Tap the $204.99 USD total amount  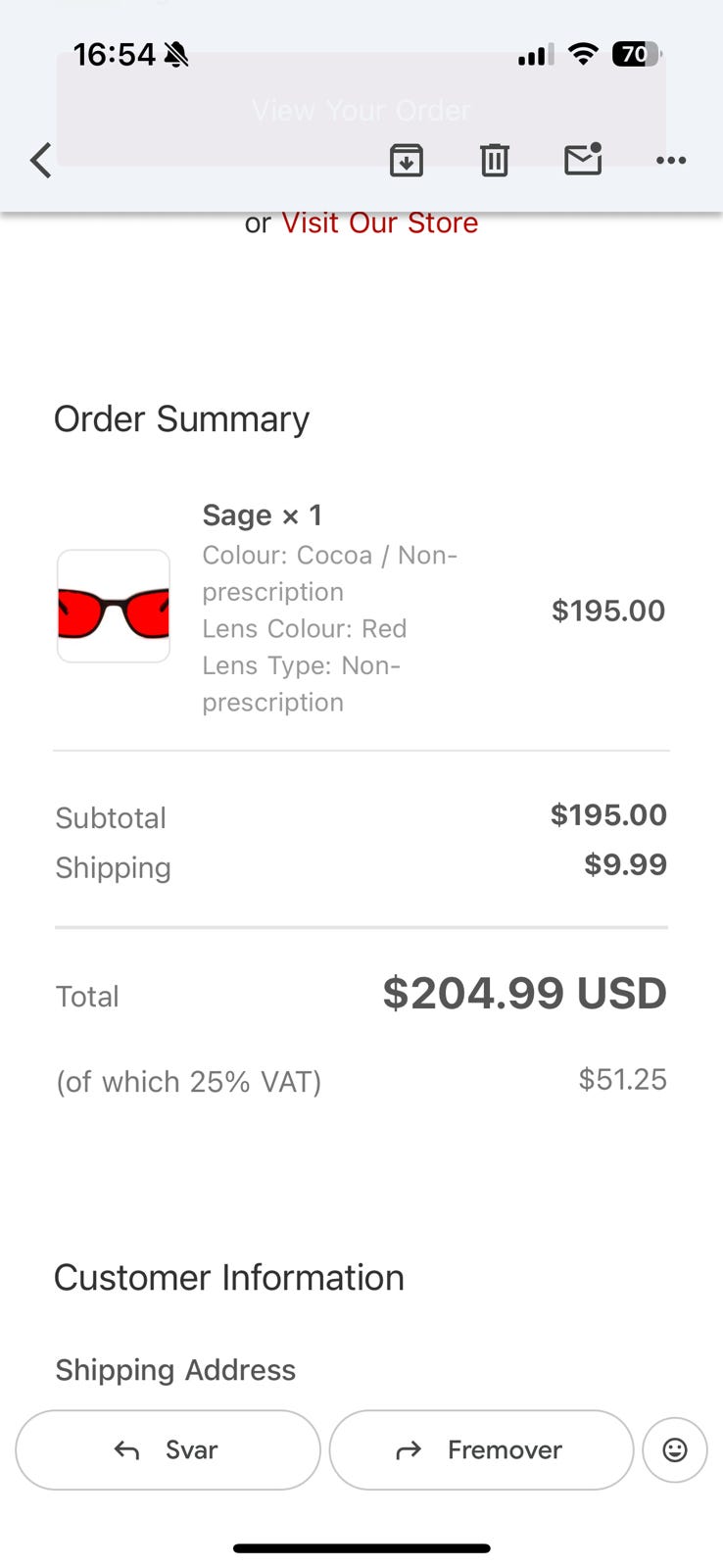(524, 994)
